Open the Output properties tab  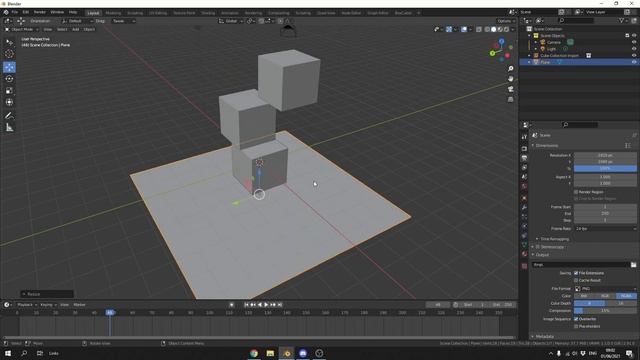click(524, 158)
